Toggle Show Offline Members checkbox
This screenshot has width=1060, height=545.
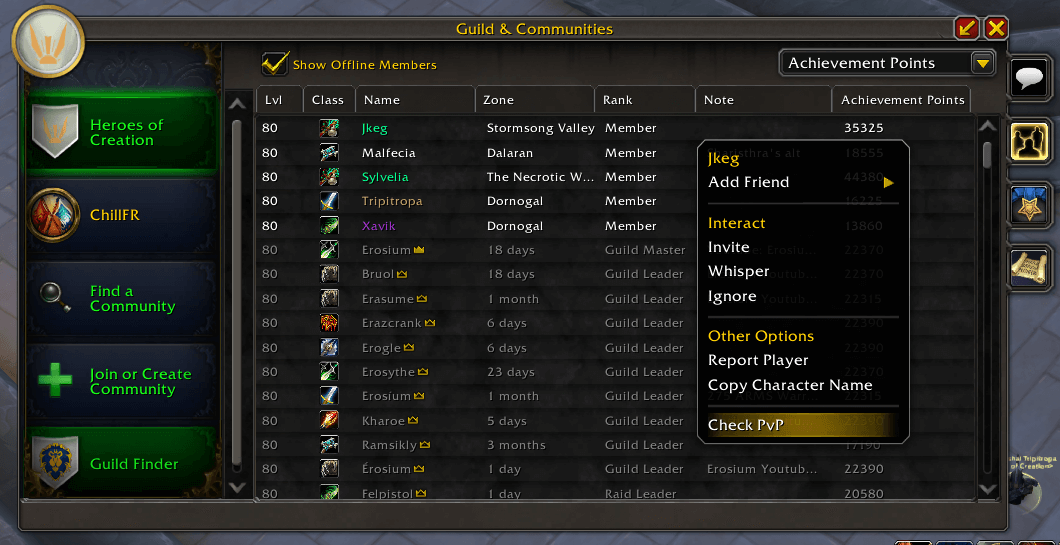(x=274, y=64)
